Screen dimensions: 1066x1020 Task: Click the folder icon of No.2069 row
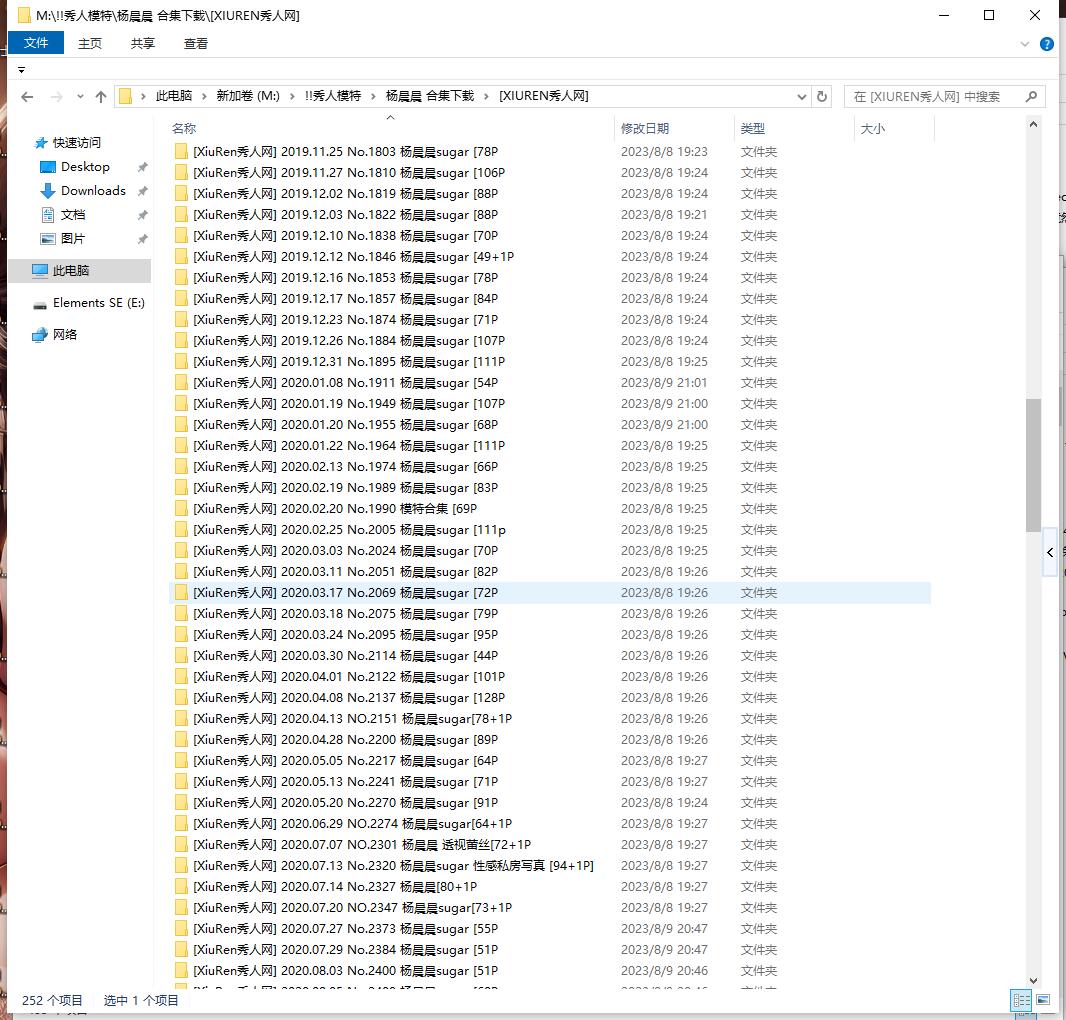pyautogui.click(x=181, y=593)
